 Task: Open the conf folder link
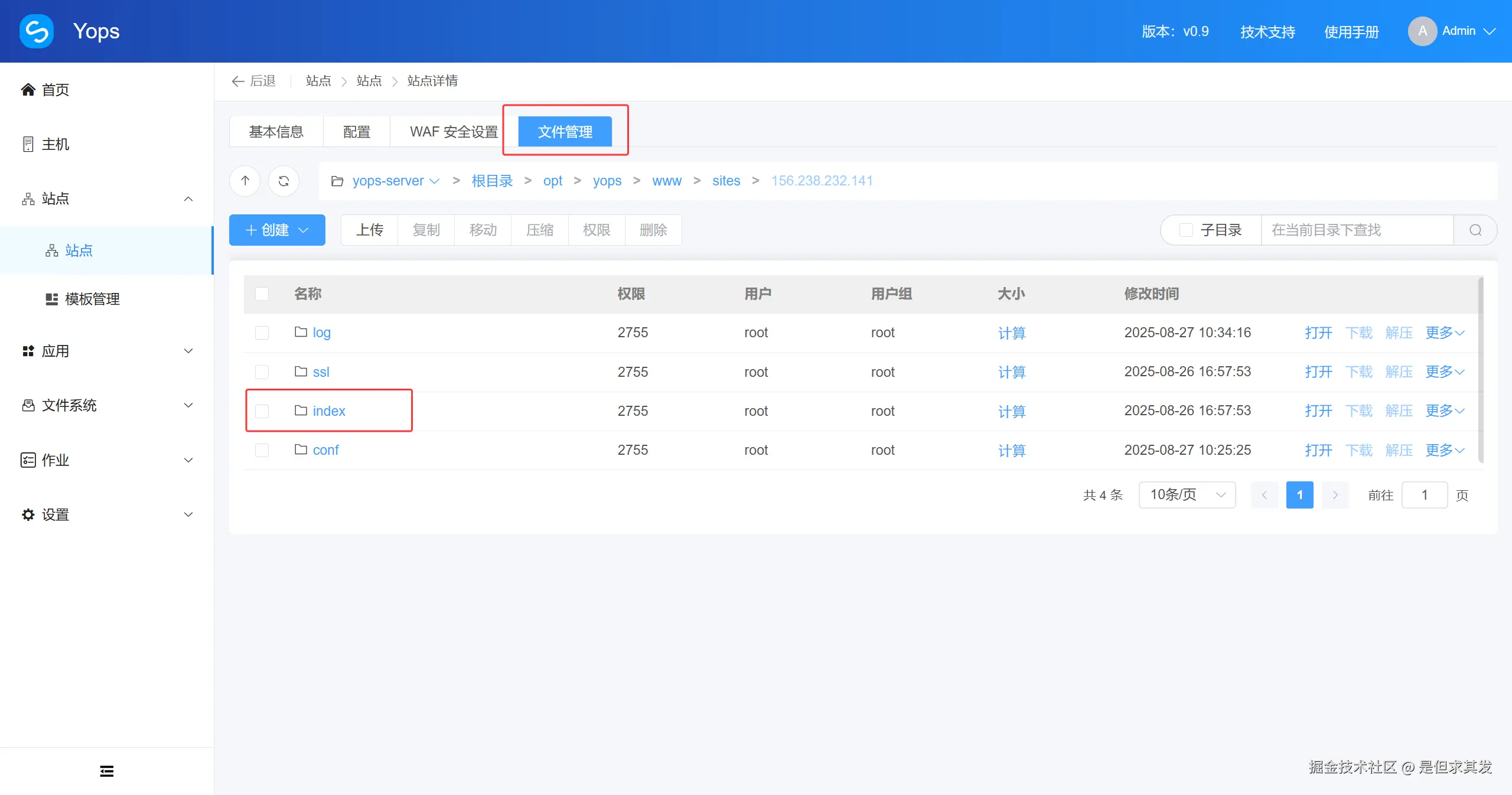point(325,450)
